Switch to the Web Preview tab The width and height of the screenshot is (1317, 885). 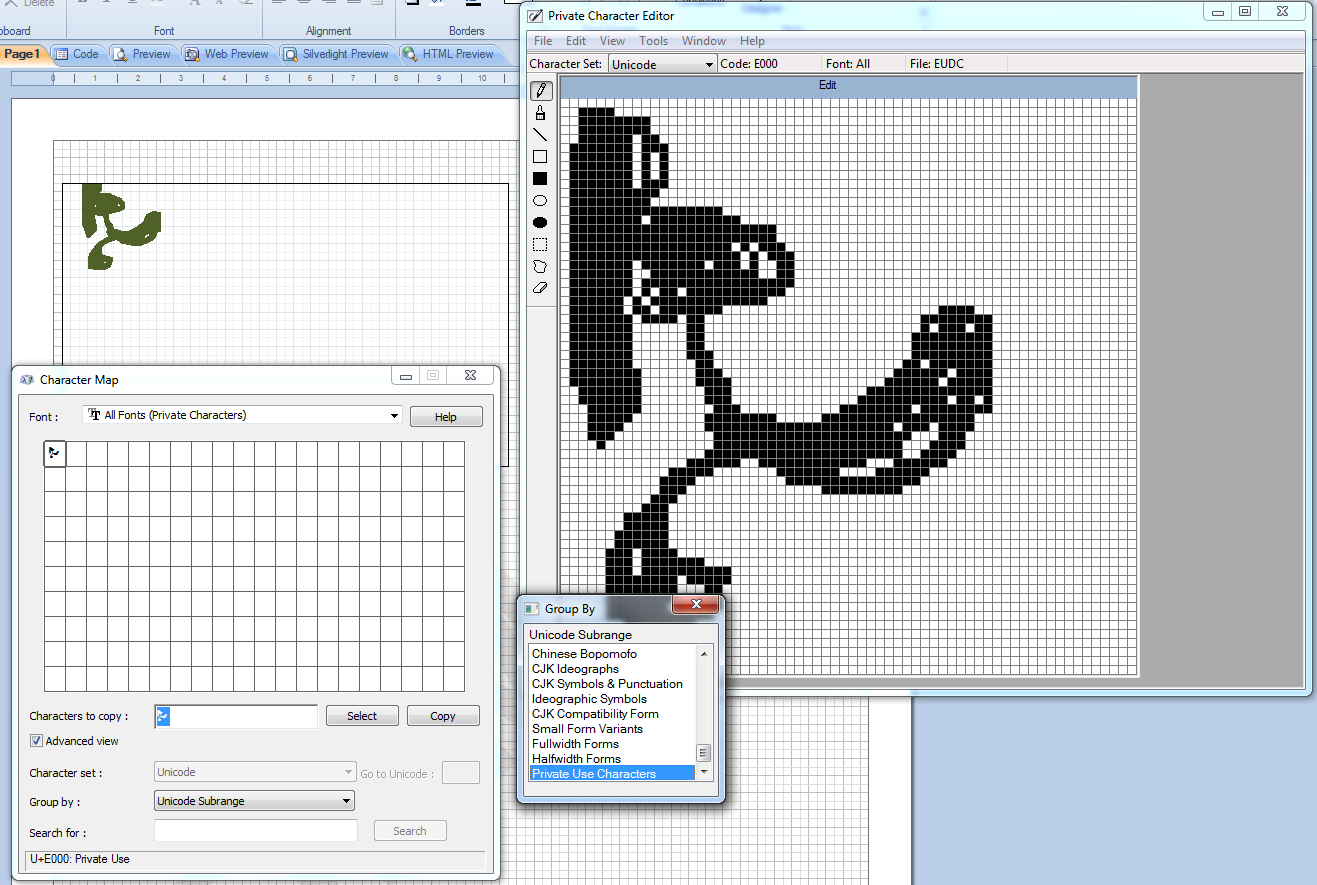(227, 54)
